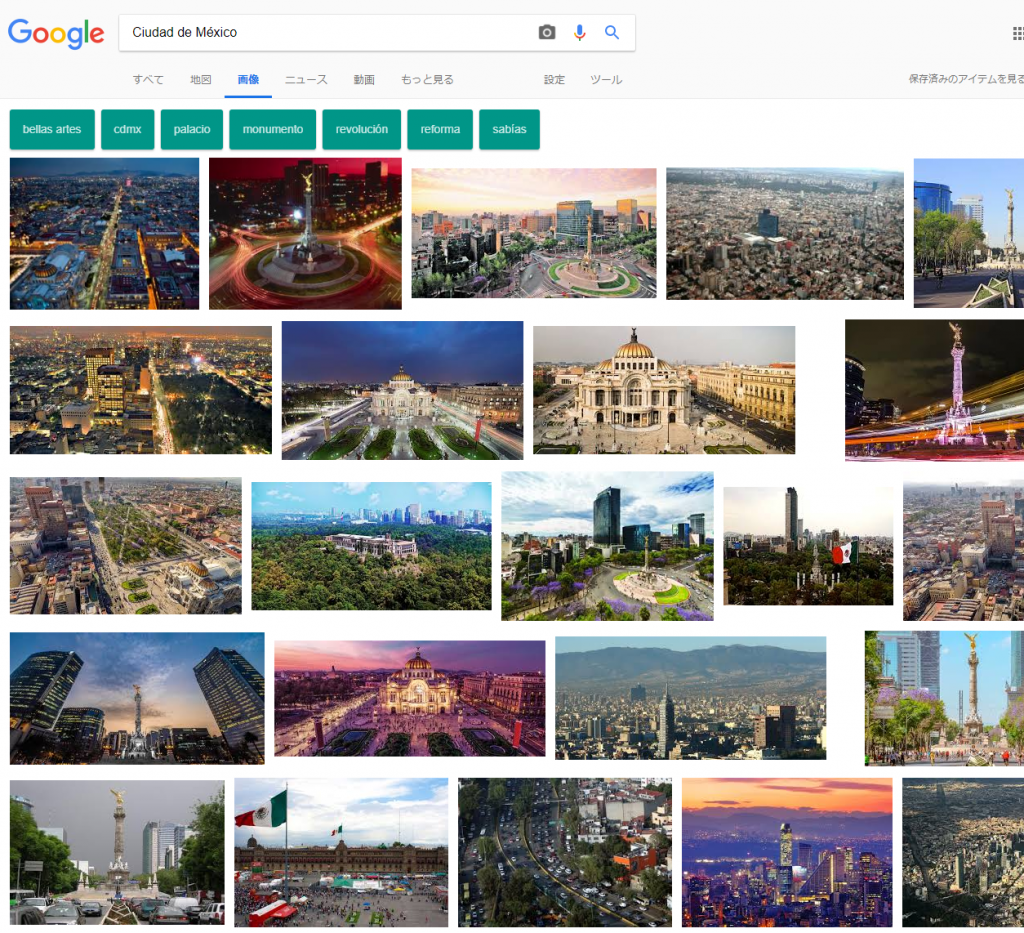The height and width of the screenshot is (933, 1024).
Task: Open low-angle Angel between dark skyscrapers
Action: (x=137, y=698)
